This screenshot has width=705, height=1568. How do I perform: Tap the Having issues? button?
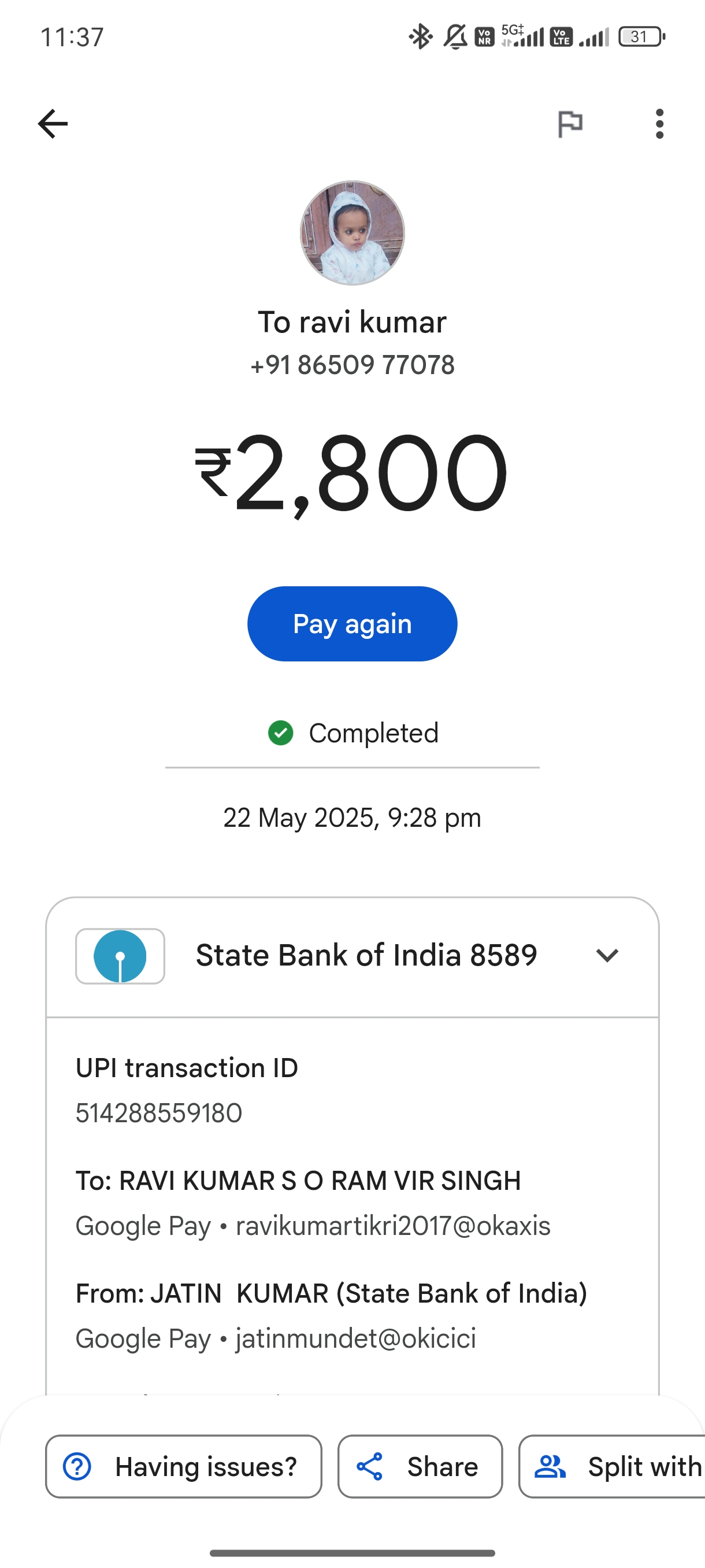click(x=184, y=1466)
